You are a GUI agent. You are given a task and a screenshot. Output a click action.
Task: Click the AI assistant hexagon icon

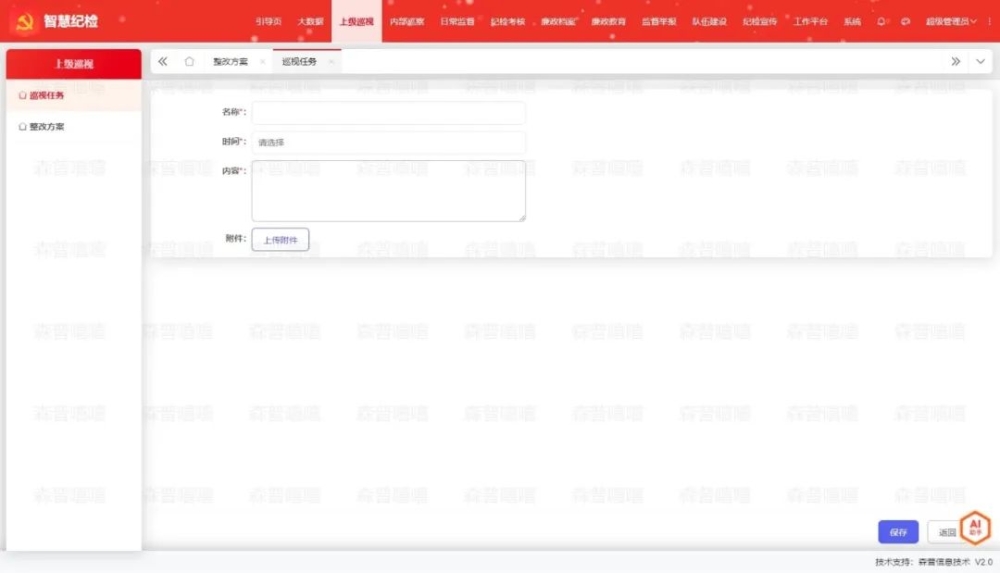pos(975,528)
